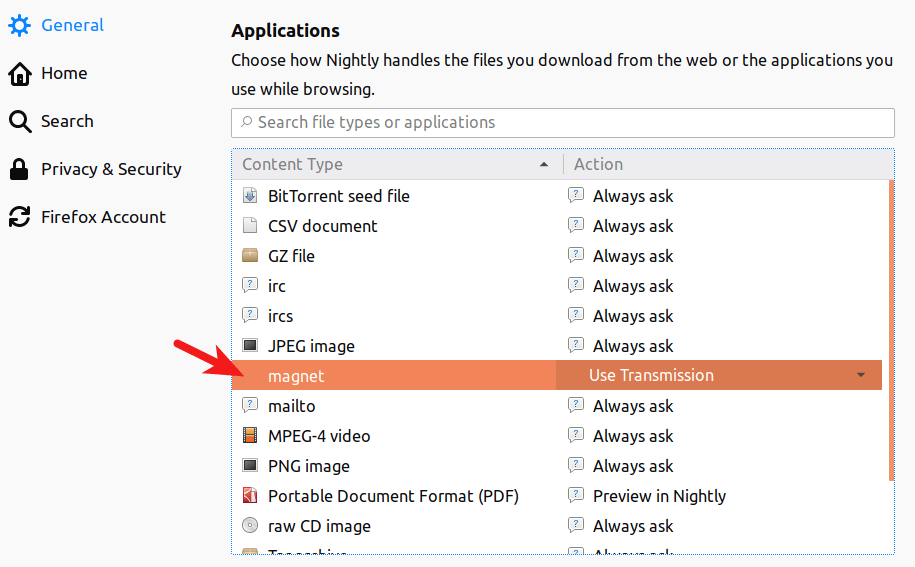Select the raw CD image disc icon

pos(250,526)
